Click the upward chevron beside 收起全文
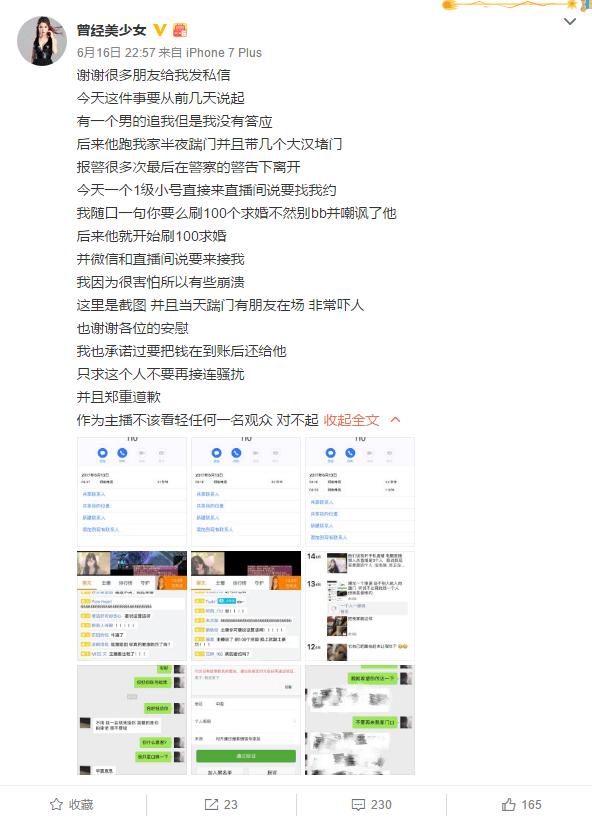This screenshot has width=592, height=821. point(396,420)
